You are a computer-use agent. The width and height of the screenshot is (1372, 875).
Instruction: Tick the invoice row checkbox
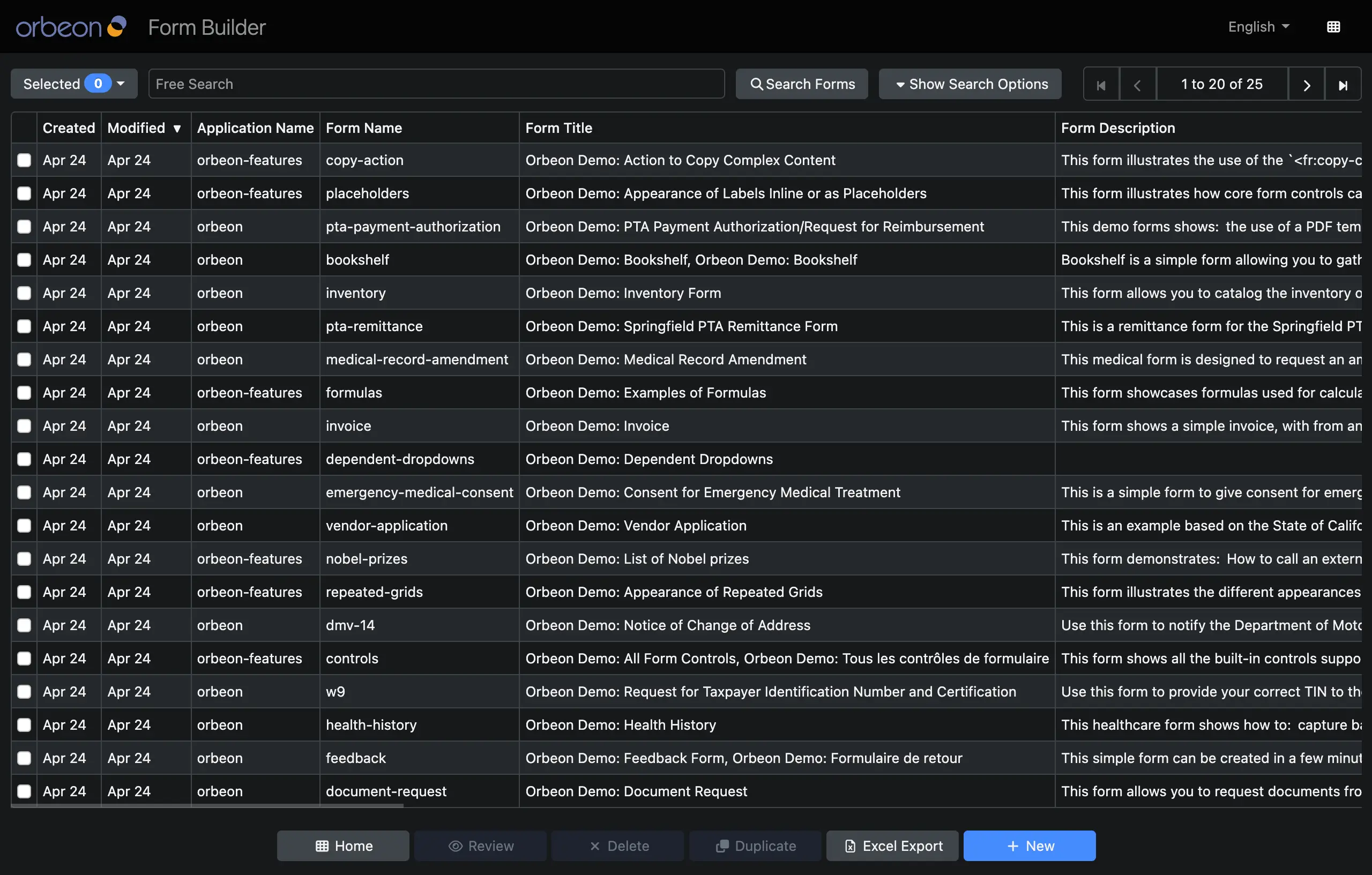pyautogui.click(x=24, y=426)
